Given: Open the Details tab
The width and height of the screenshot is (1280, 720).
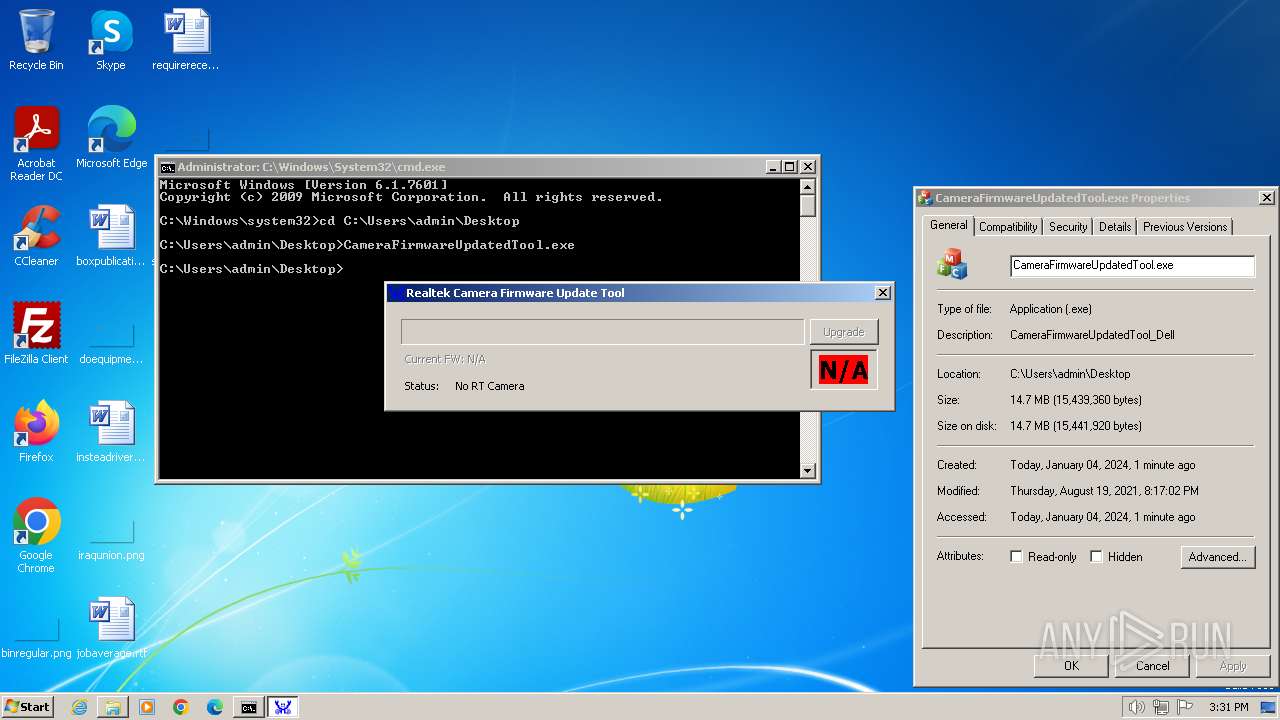Looking at the screenshot, I should pos(1115,227).
